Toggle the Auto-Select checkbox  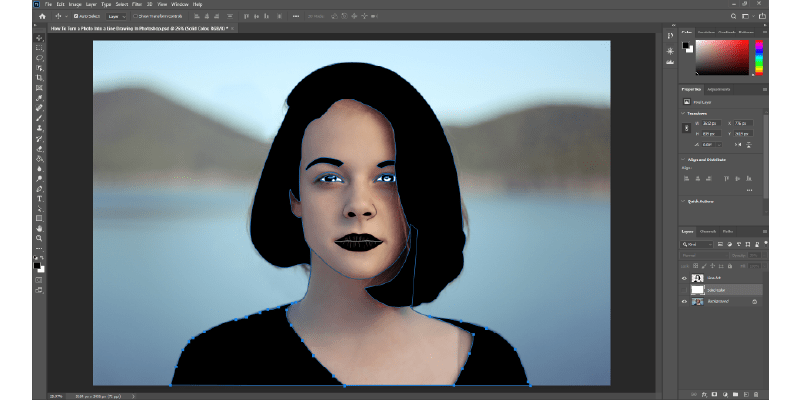76,16
